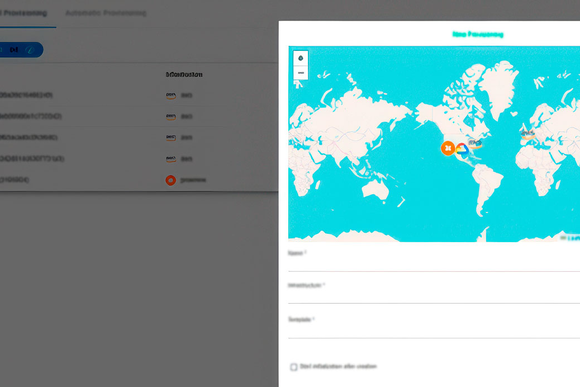Click the pencil icon in the blue pill button
This screenshot has width=580, height=387.
tap(31, 50)
